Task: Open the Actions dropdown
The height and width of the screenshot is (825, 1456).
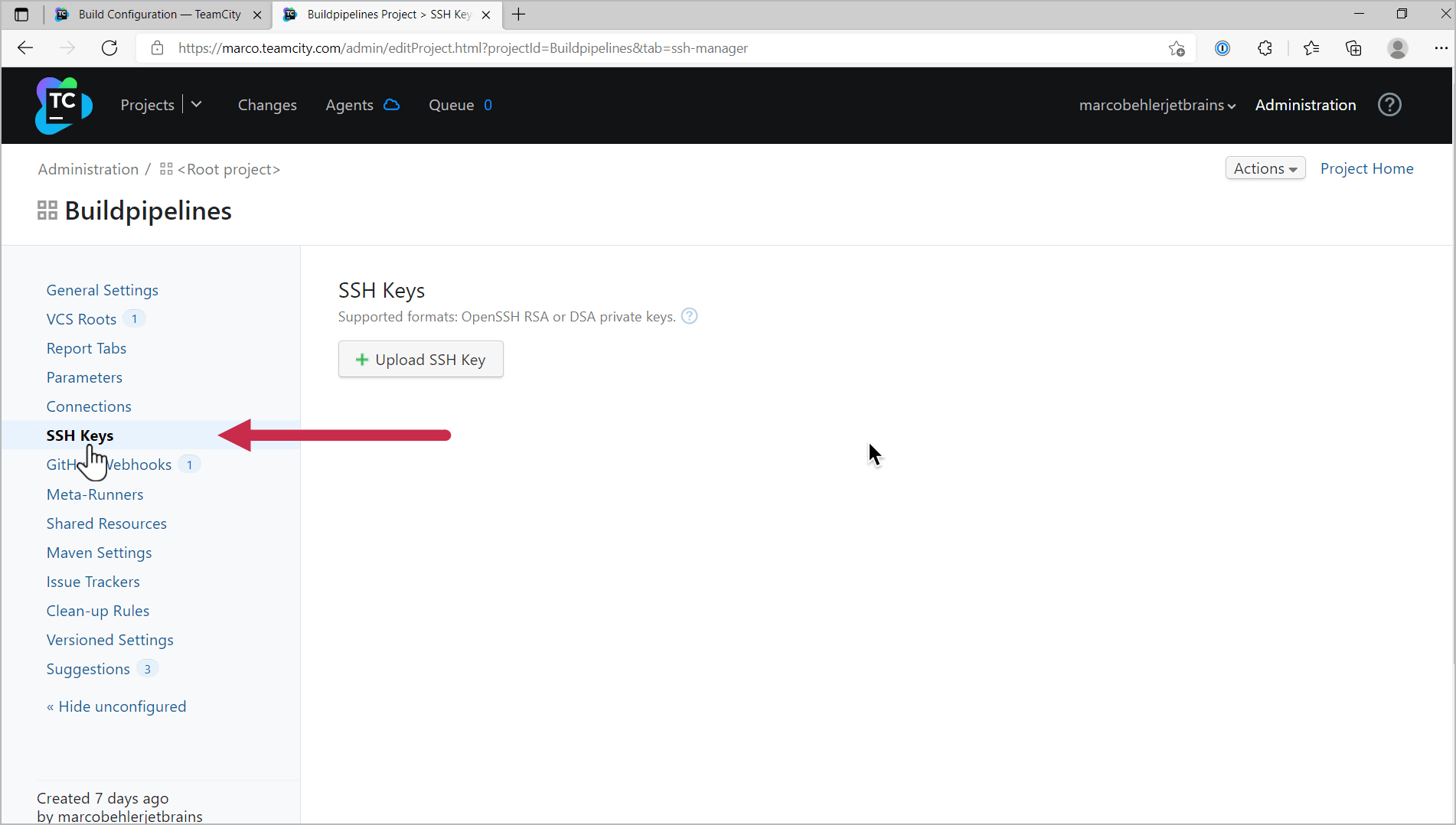Action: [1265, 168]
